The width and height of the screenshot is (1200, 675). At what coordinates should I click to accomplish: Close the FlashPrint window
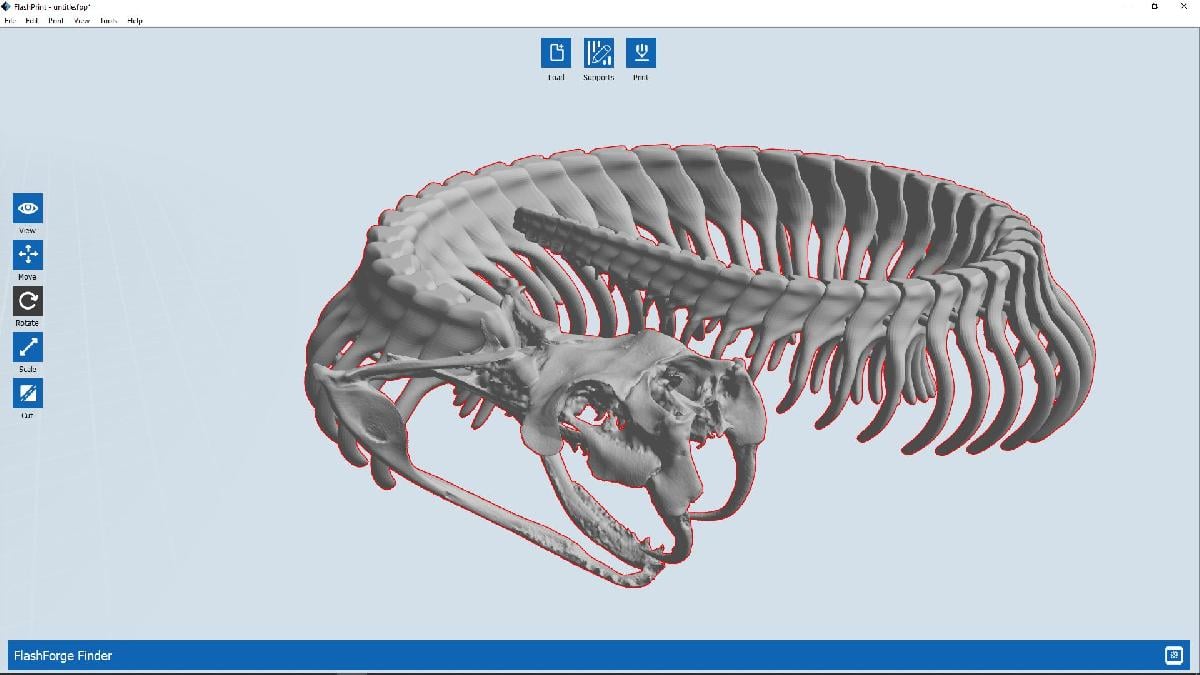pyautogui.click(x=1186, y=6)
